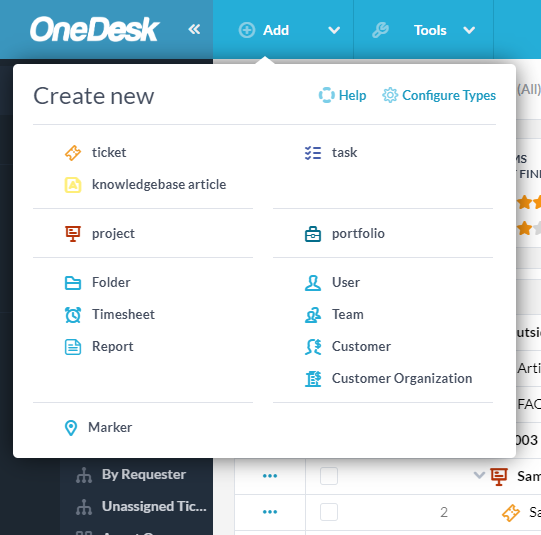Click the OneDesk logo
The width and height of the screenshot is (541, 535).
(x=94, y=29)
